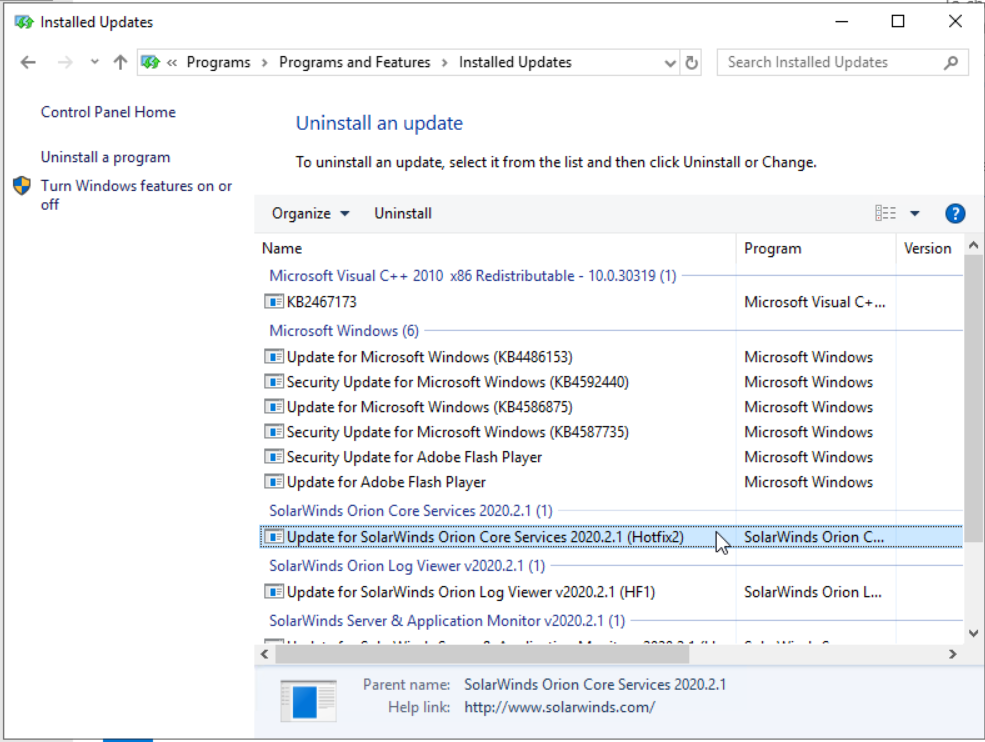Click the icon beside KB4586875 update
Viewport: 985px width, 742px height.
point(273,407)
